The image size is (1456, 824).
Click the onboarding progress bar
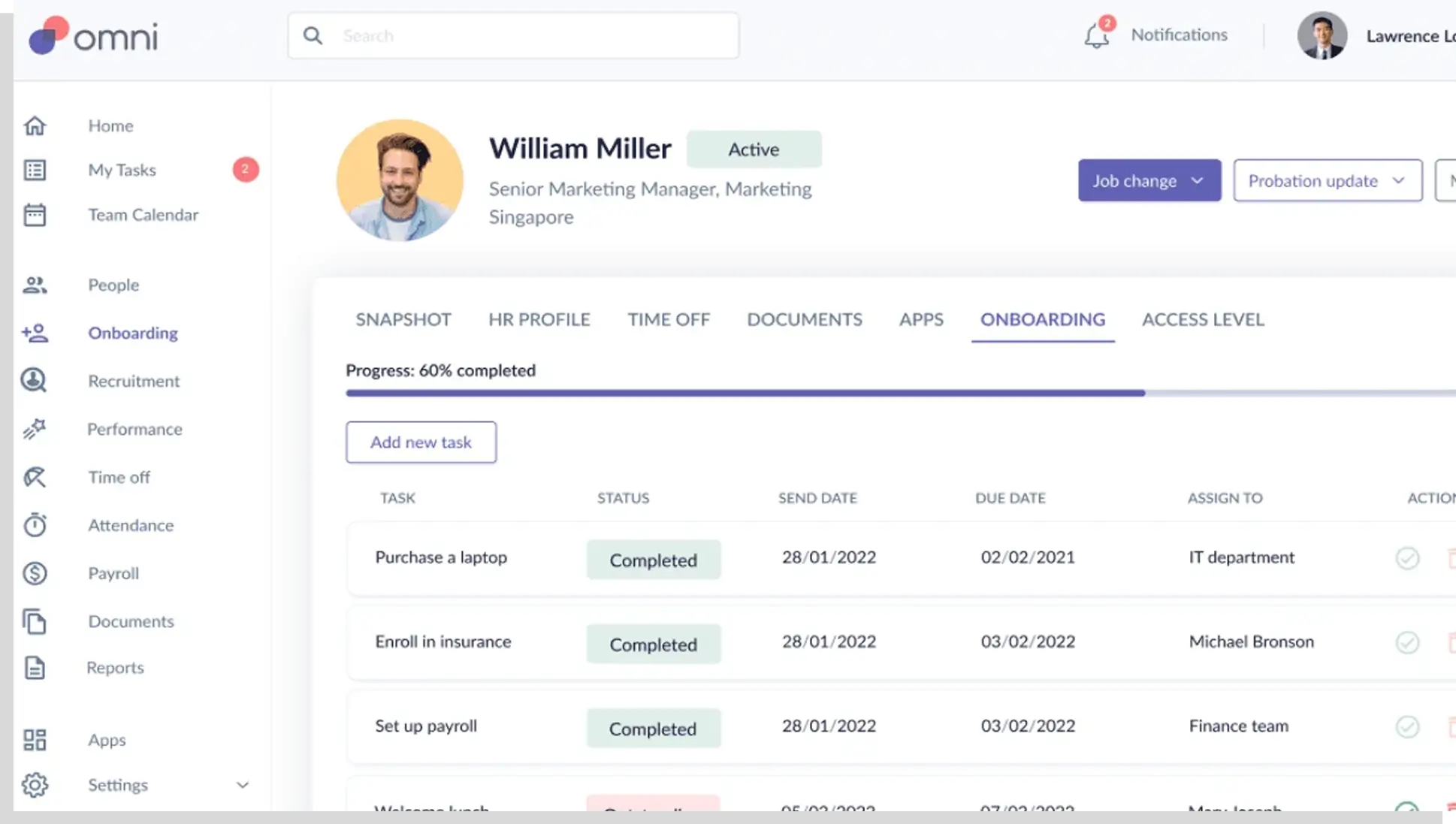coord(900,393)
